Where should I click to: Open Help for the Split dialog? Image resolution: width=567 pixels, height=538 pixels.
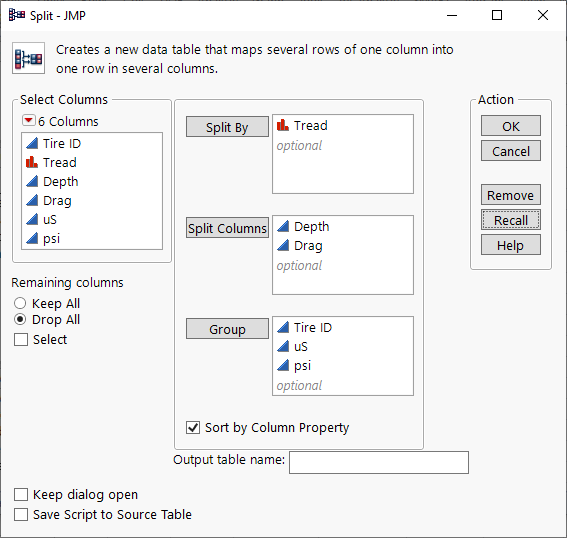click(511, 245)
